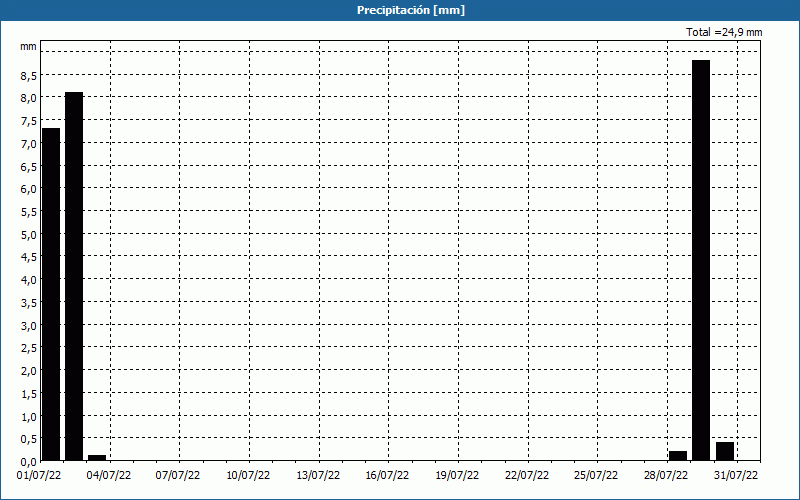Screen dimensions: 800x500
Task: Click the 7,5 axis value
Action: (29, 121)
